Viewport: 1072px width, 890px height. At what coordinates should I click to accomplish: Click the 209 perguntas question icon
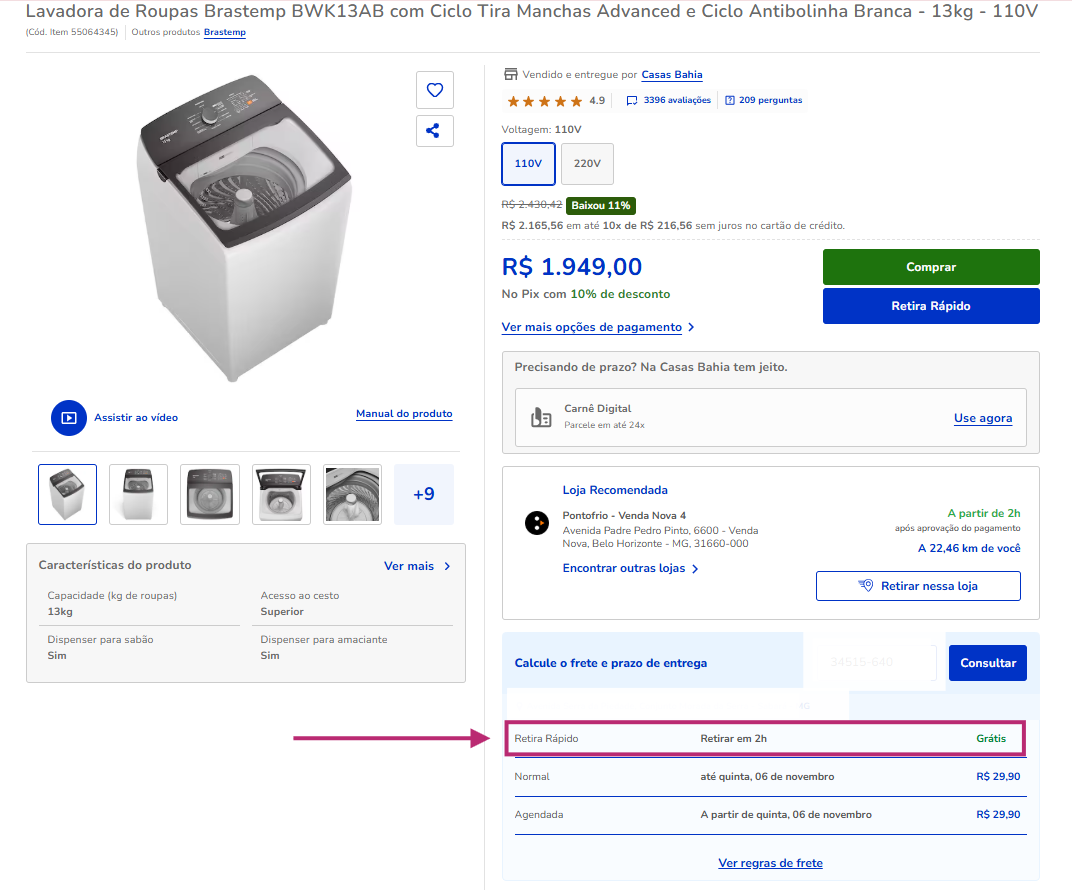(730, 101)
